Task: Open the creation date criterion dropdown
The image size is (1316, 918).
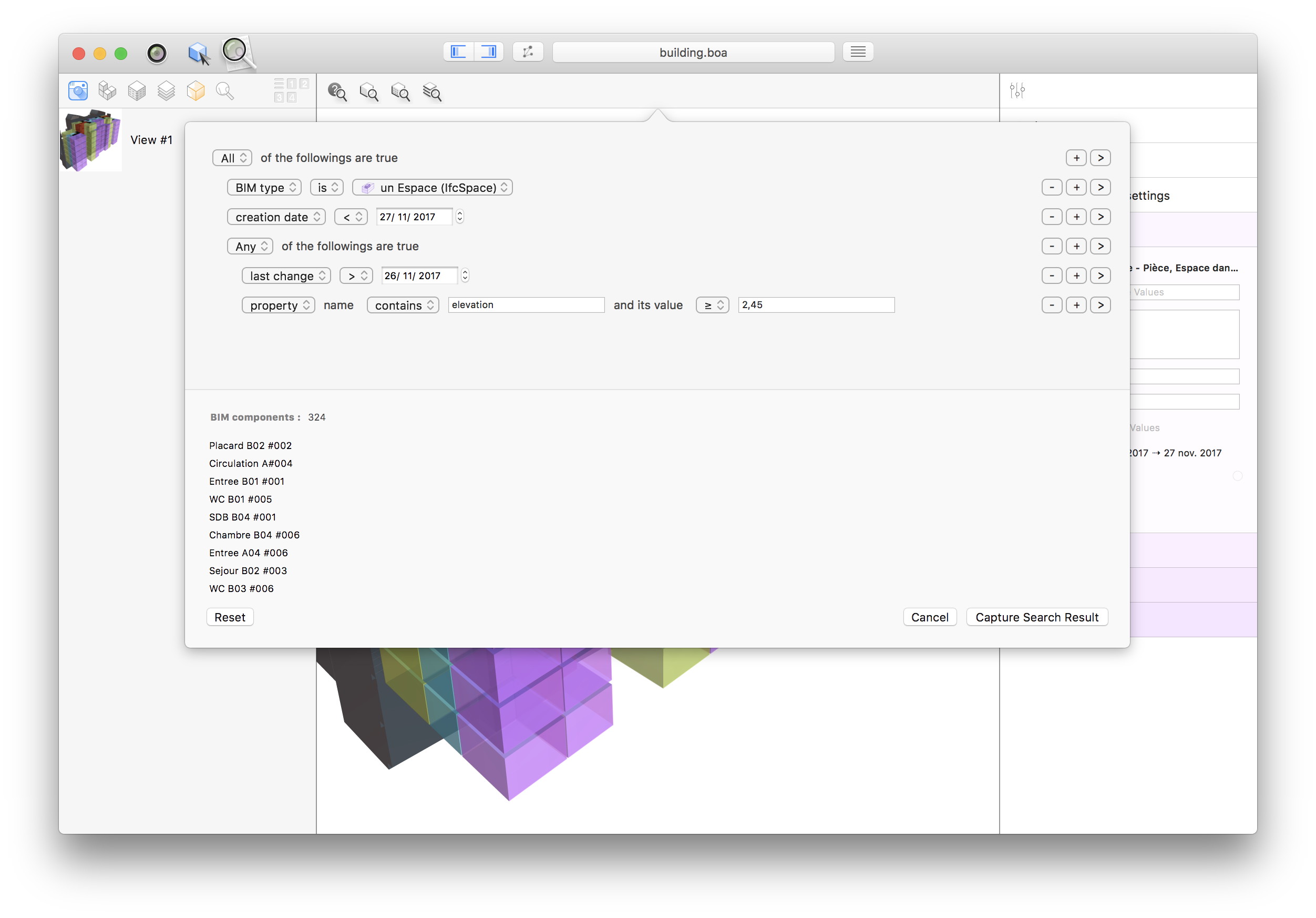Action: point(276,217)
